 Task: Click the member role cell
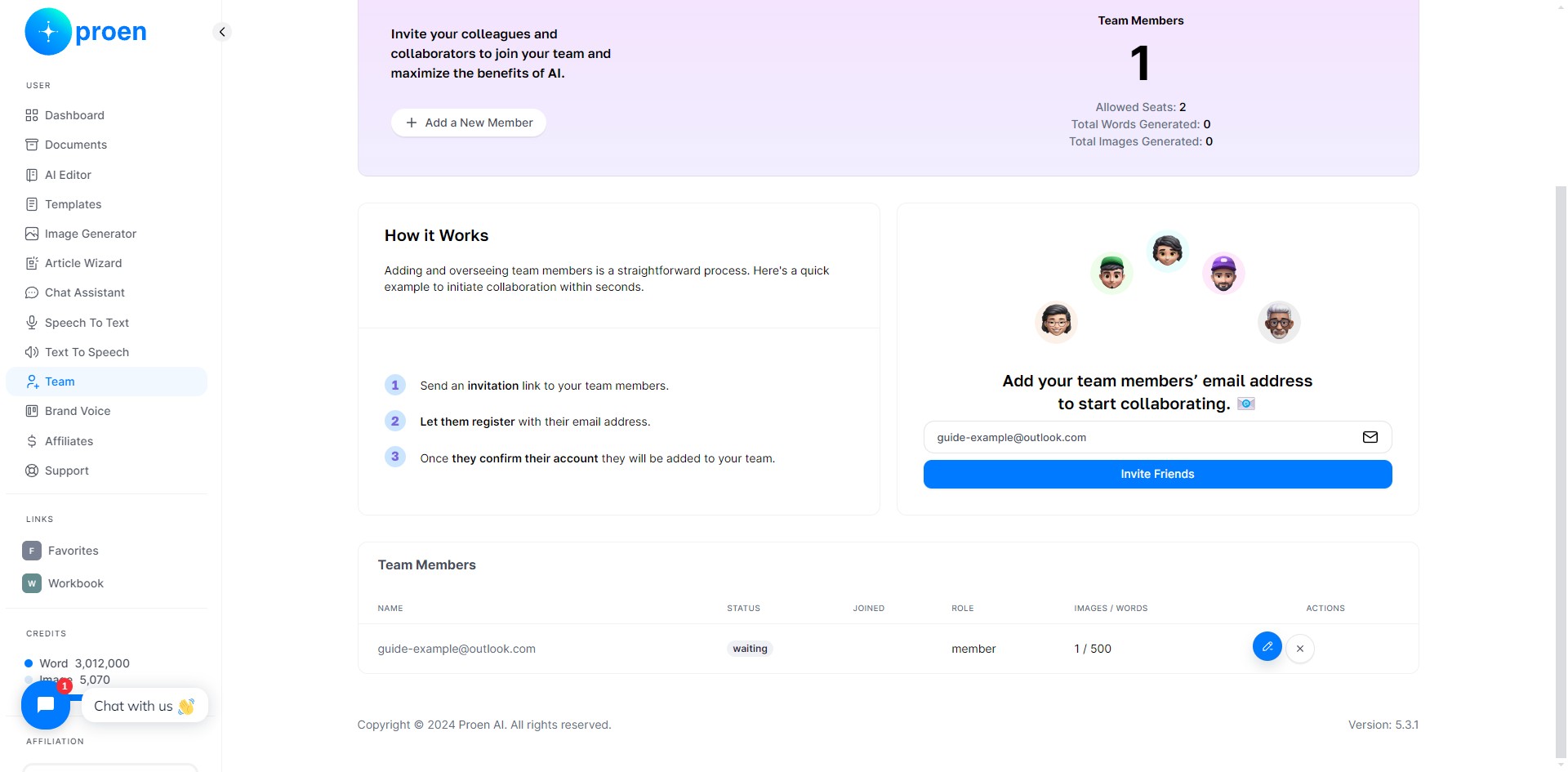(x=973, y=649)
